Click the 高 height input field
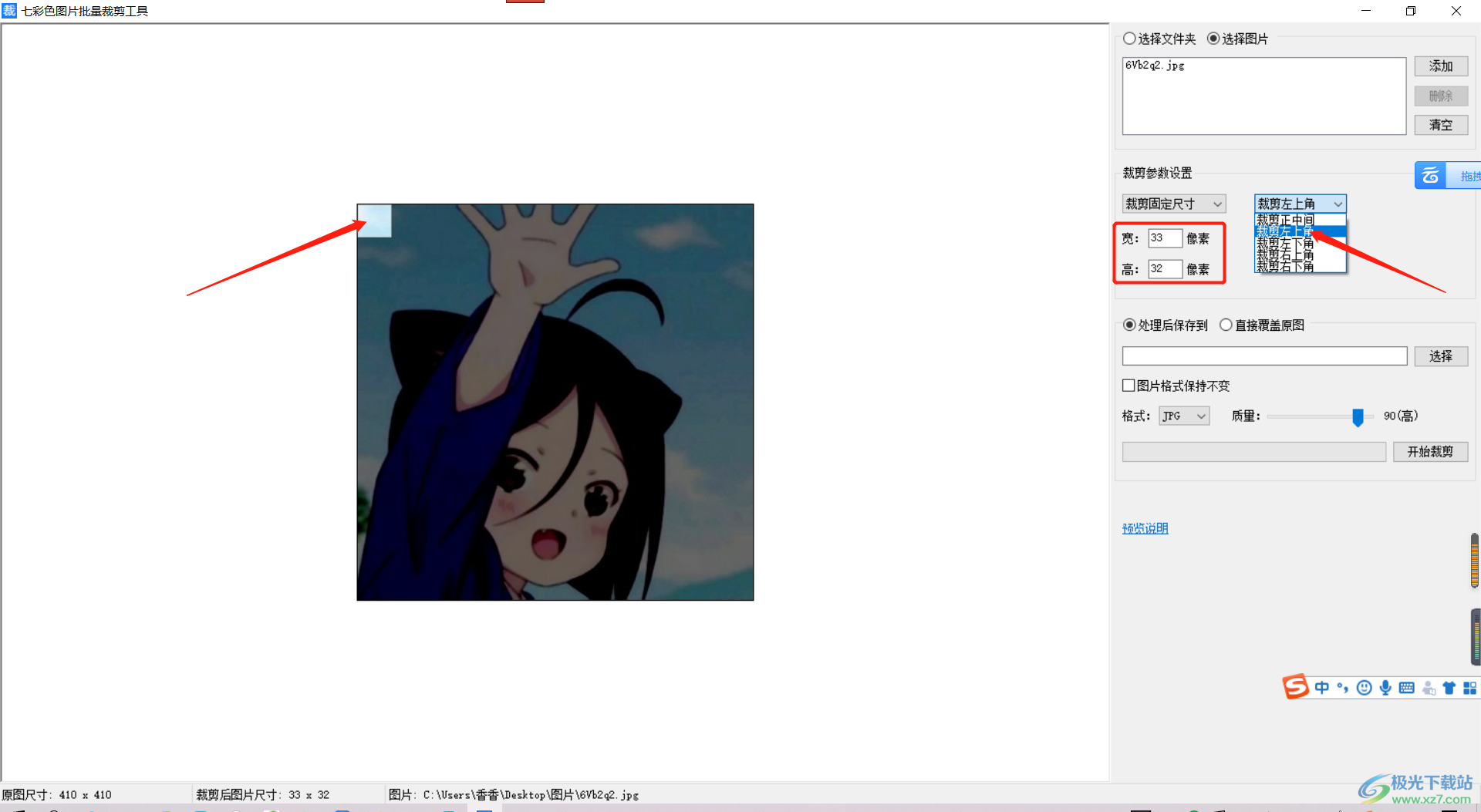Image resolution: width=1481 pixels, height=812 pixels. pos(1165,269)
